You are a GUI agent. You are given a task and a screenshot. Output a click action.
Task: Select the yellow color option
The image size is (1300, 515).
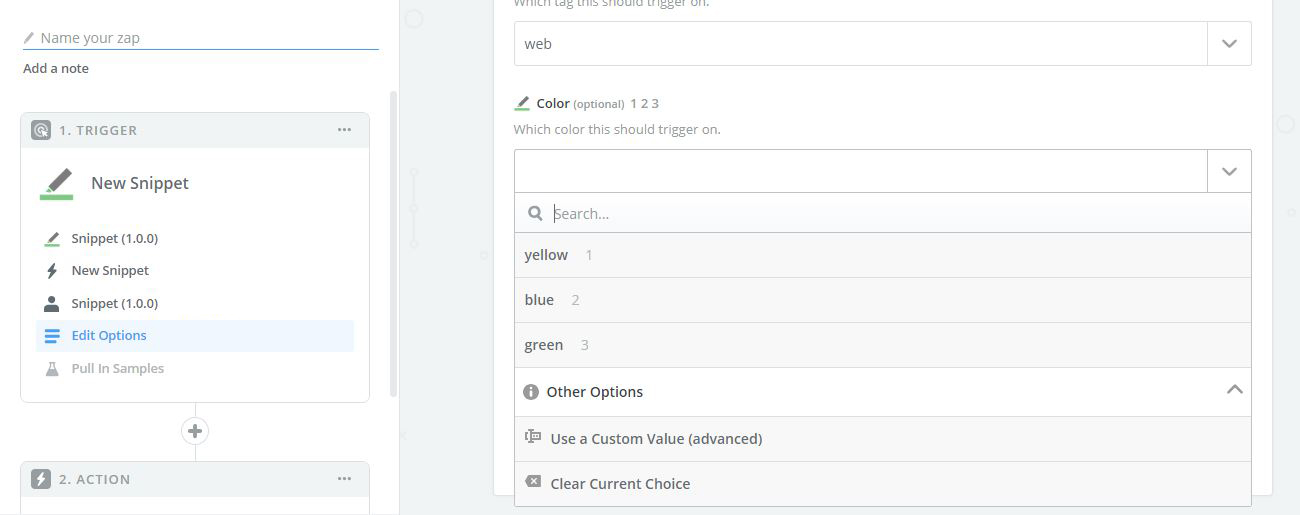coord(546,255)
